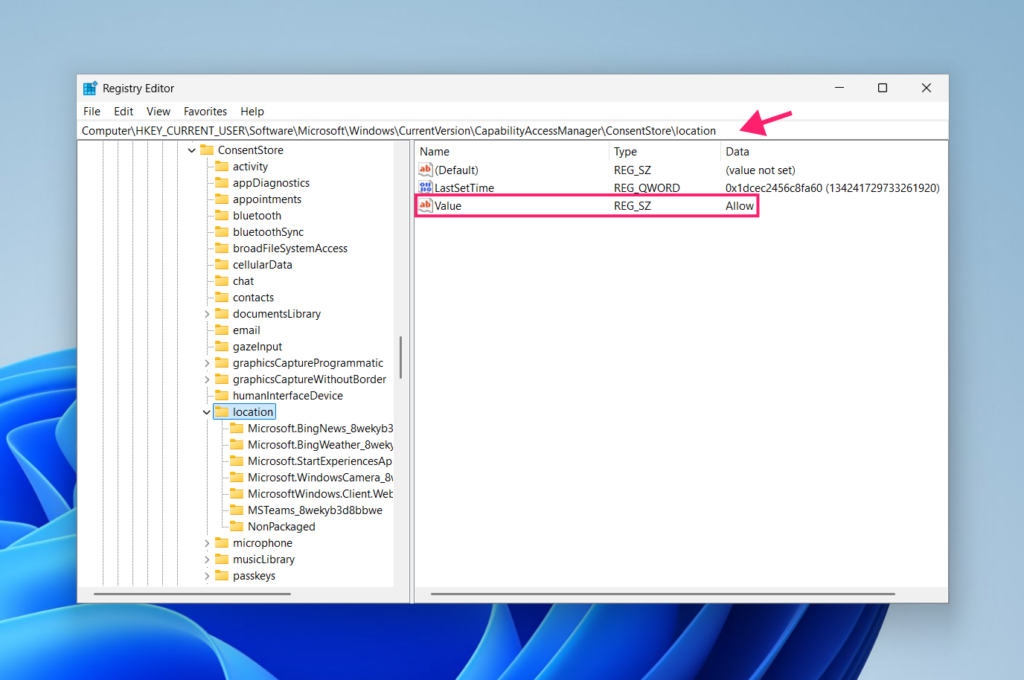
Task: Select the documentsLibrary key label
Action: 277,314
